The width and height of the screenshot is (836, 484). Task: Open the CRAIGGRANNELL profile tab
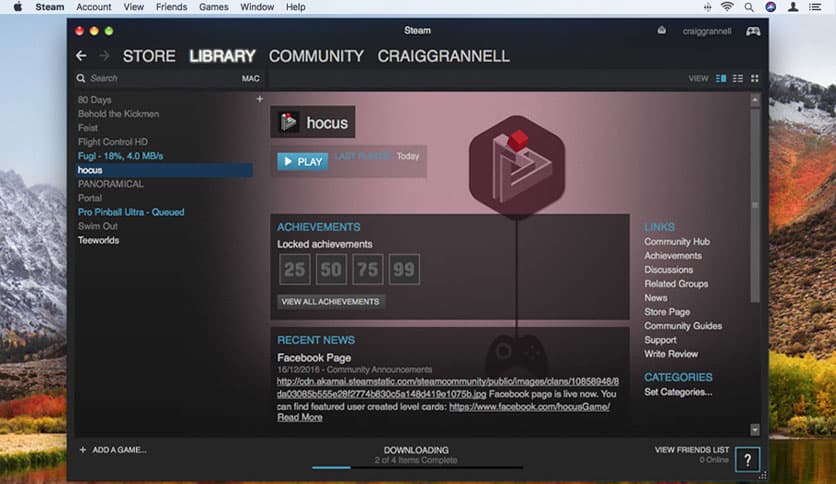(x=444, y=56)
